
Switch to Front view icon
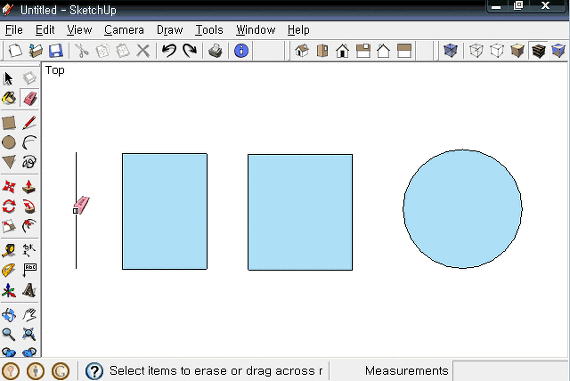[343, 51]
